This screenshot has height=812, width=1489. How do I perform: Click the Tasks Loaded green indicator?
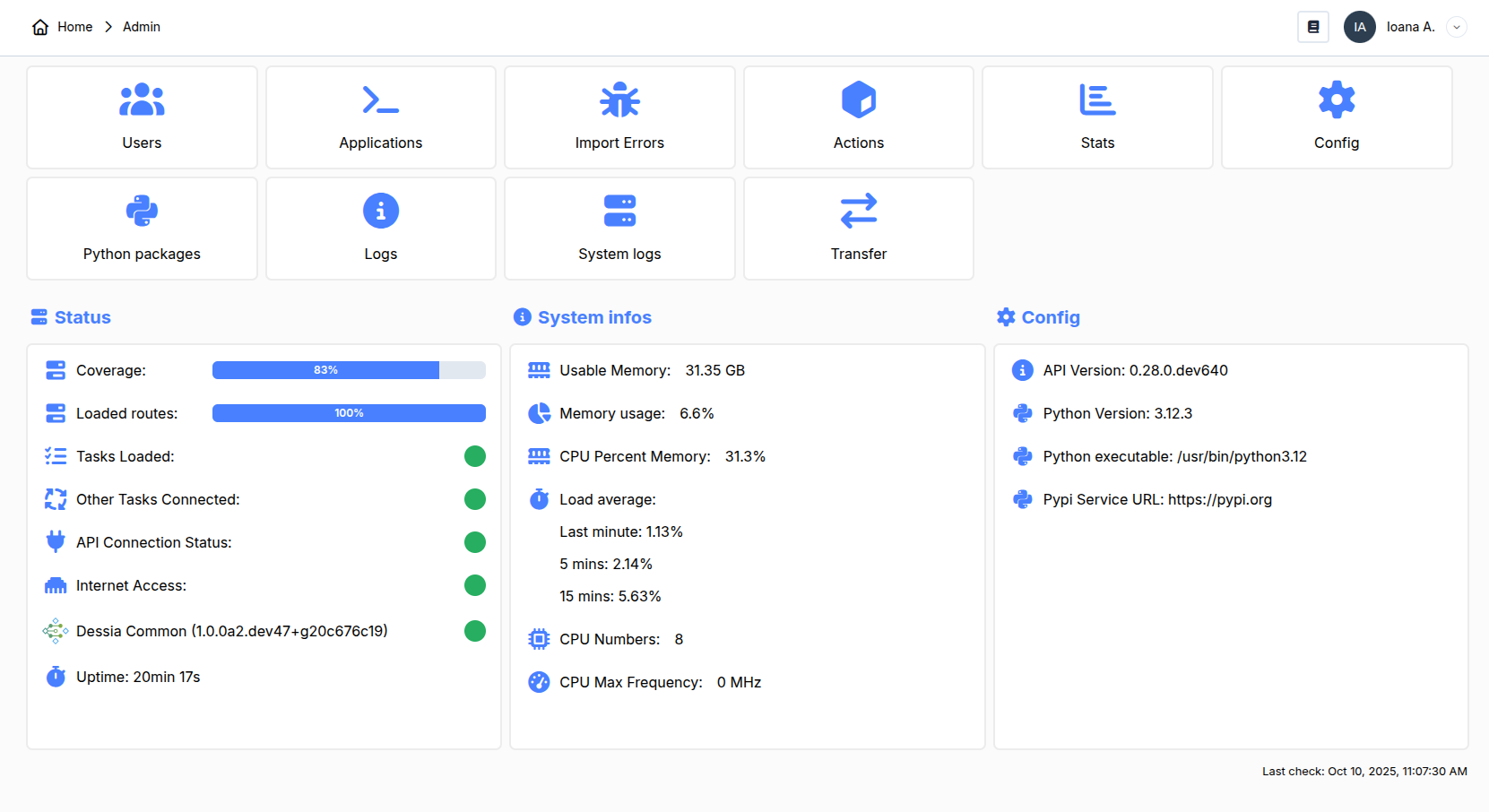coord(475,456)
